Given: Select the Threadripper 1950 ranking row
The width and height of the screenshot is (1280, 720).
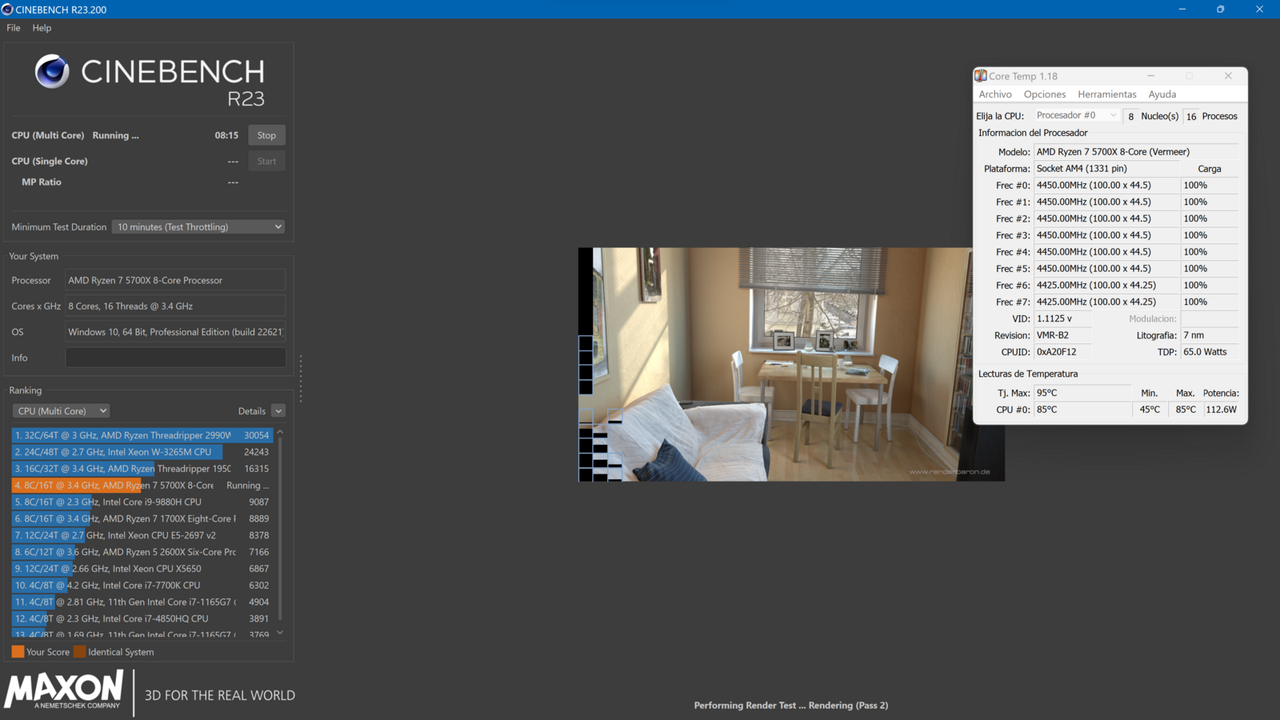Looking at the screenshot, I should [141, 469].
